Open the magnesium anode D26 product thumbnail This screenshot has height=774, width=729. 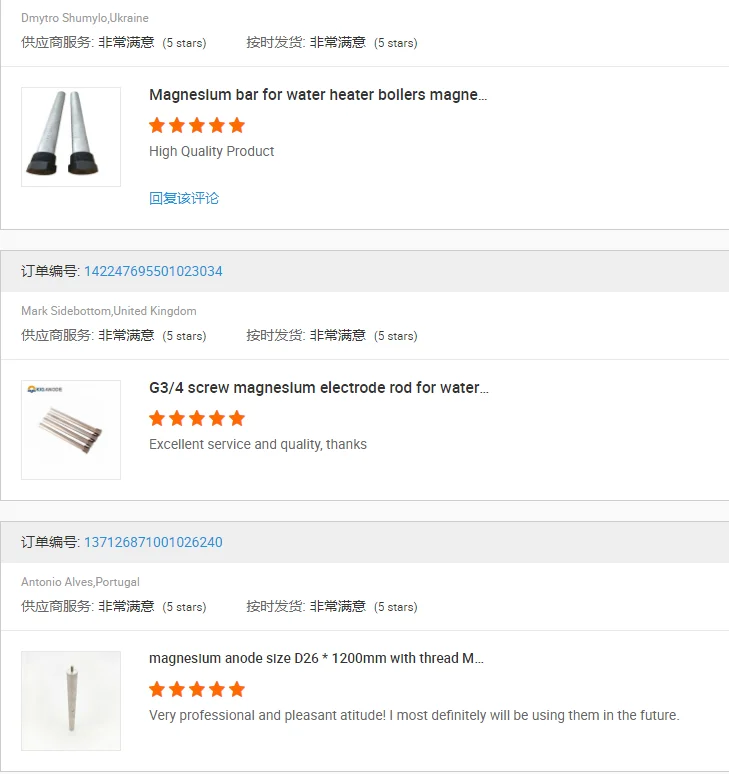point(71,701)
